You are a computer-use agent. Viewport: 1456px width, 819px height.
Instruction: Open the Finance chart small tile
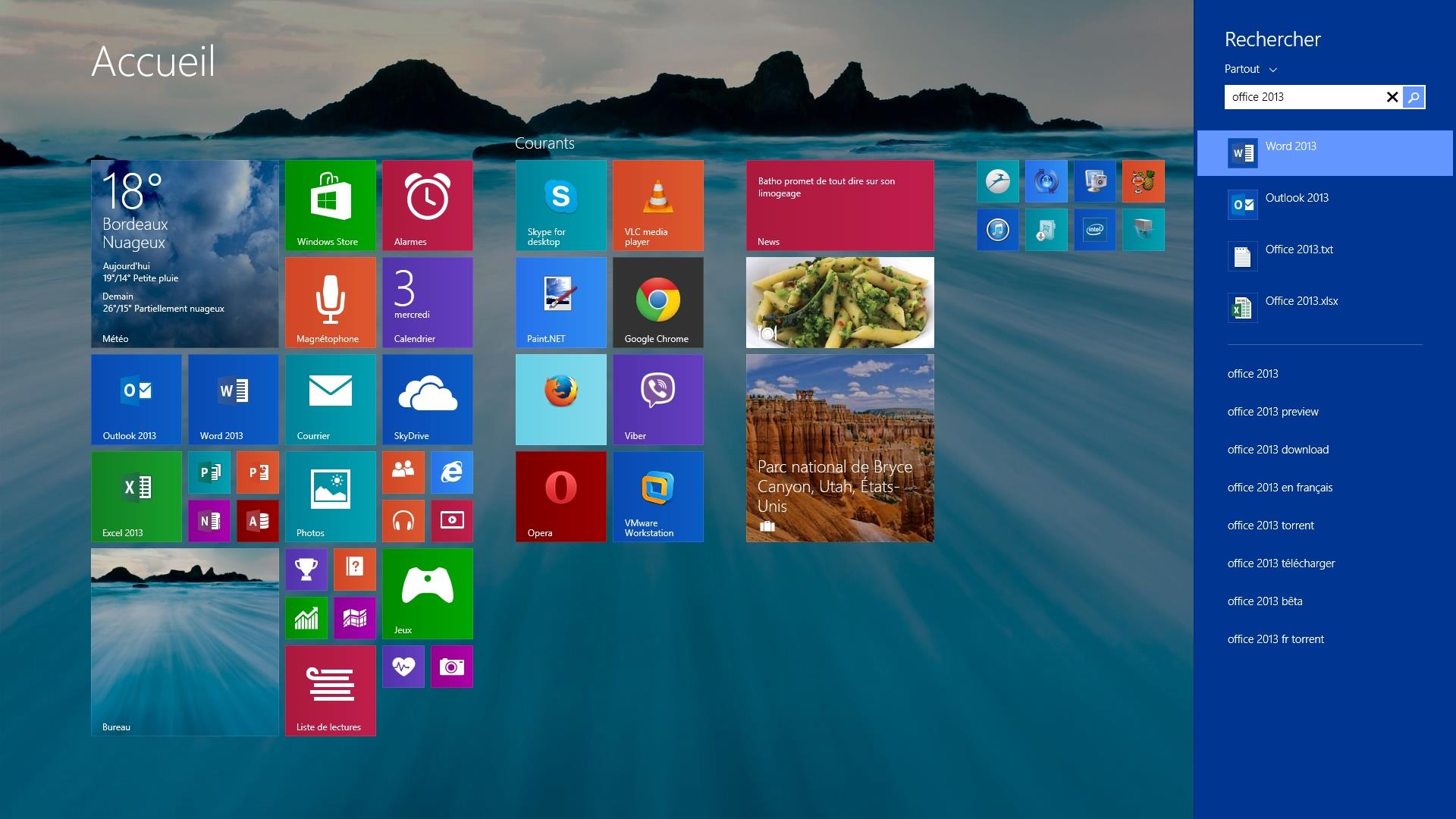[306, 618]
